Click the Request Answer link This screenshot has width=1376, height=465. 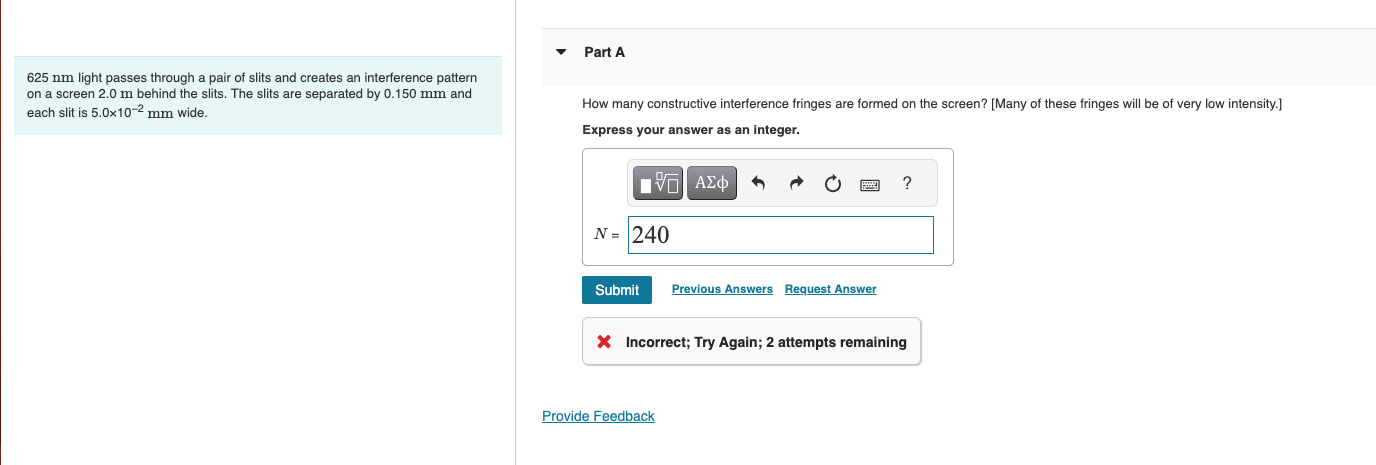[830, 289]
